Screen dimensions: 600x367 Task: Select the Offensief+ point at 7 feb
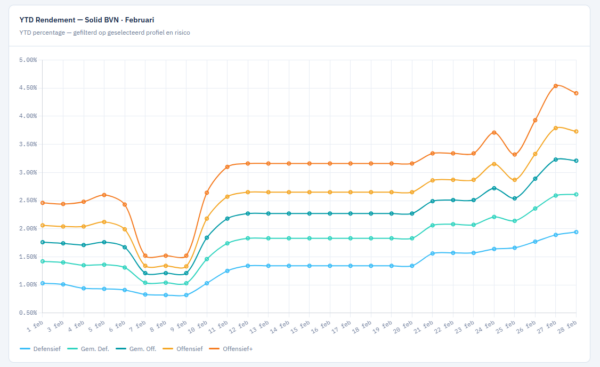pyautogui.click(x=145, y=256)
